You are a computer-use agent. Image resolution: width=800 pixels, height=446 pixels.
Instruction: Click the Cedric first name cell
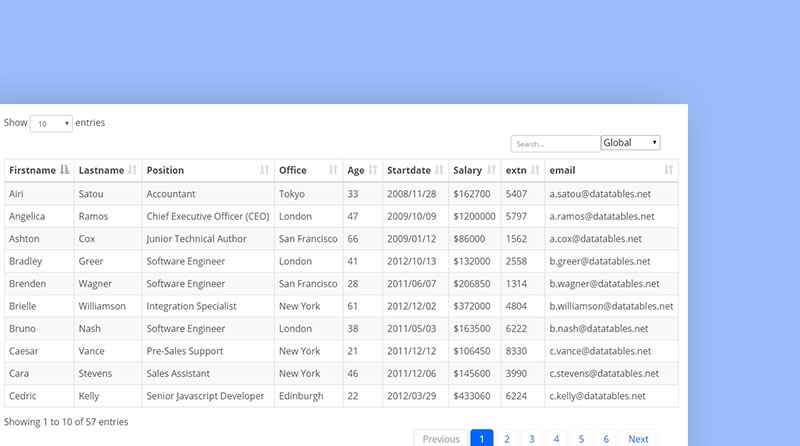coord(39,396)
